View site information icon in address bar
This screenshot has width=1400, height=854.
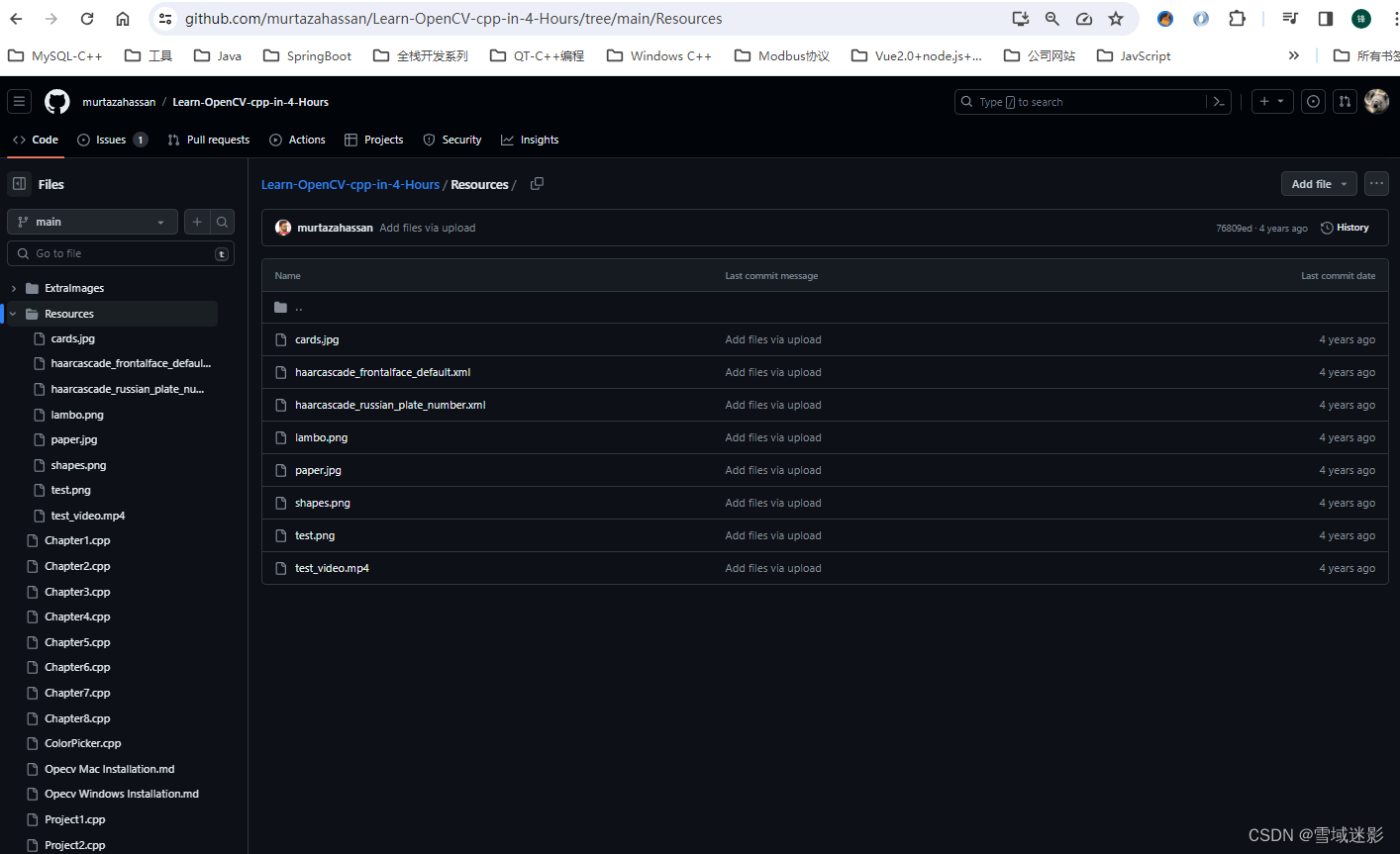[165, 19]
